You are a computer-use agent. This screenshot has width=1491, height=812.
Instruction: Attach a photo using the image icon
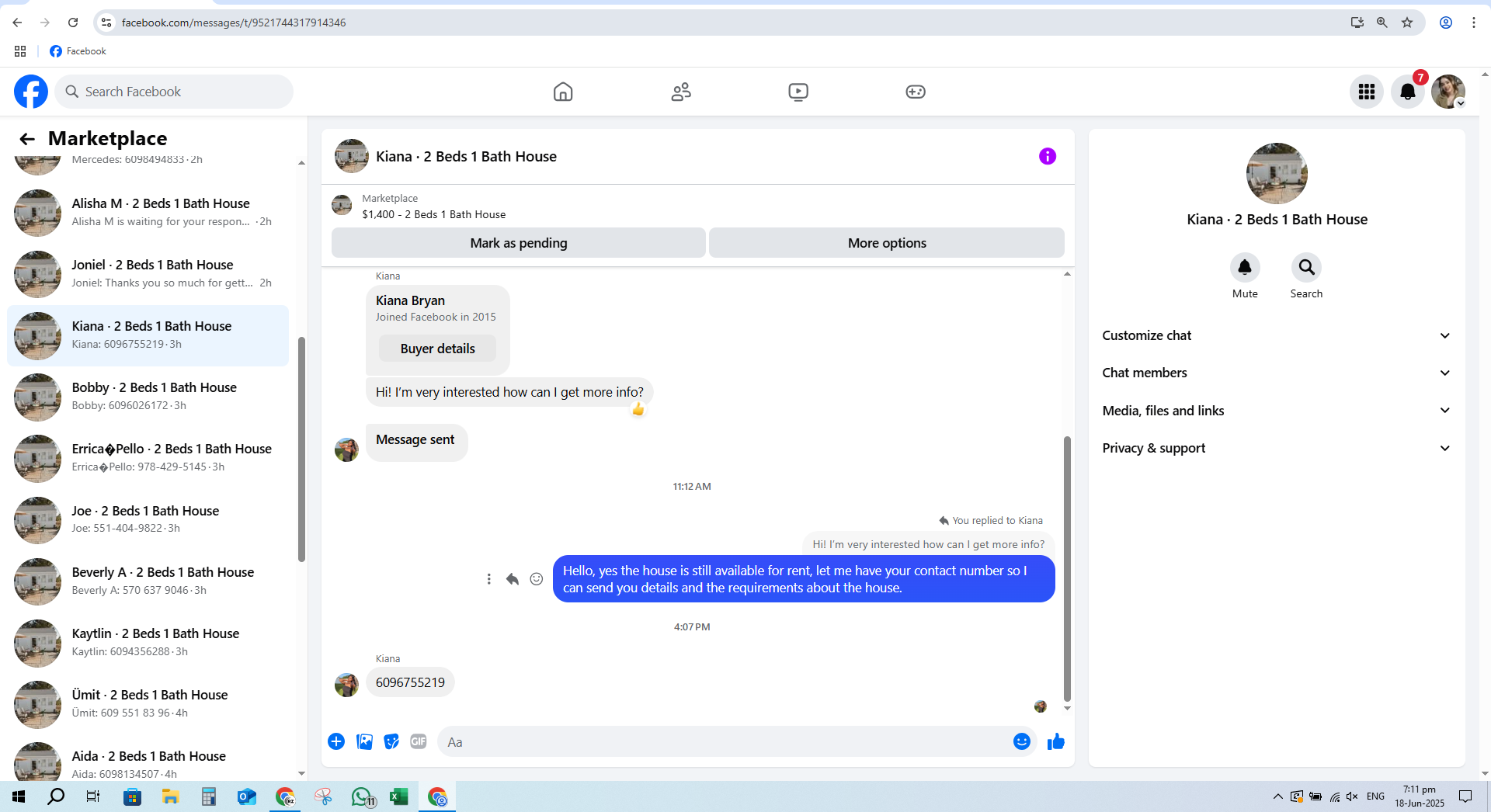point(364,741)
